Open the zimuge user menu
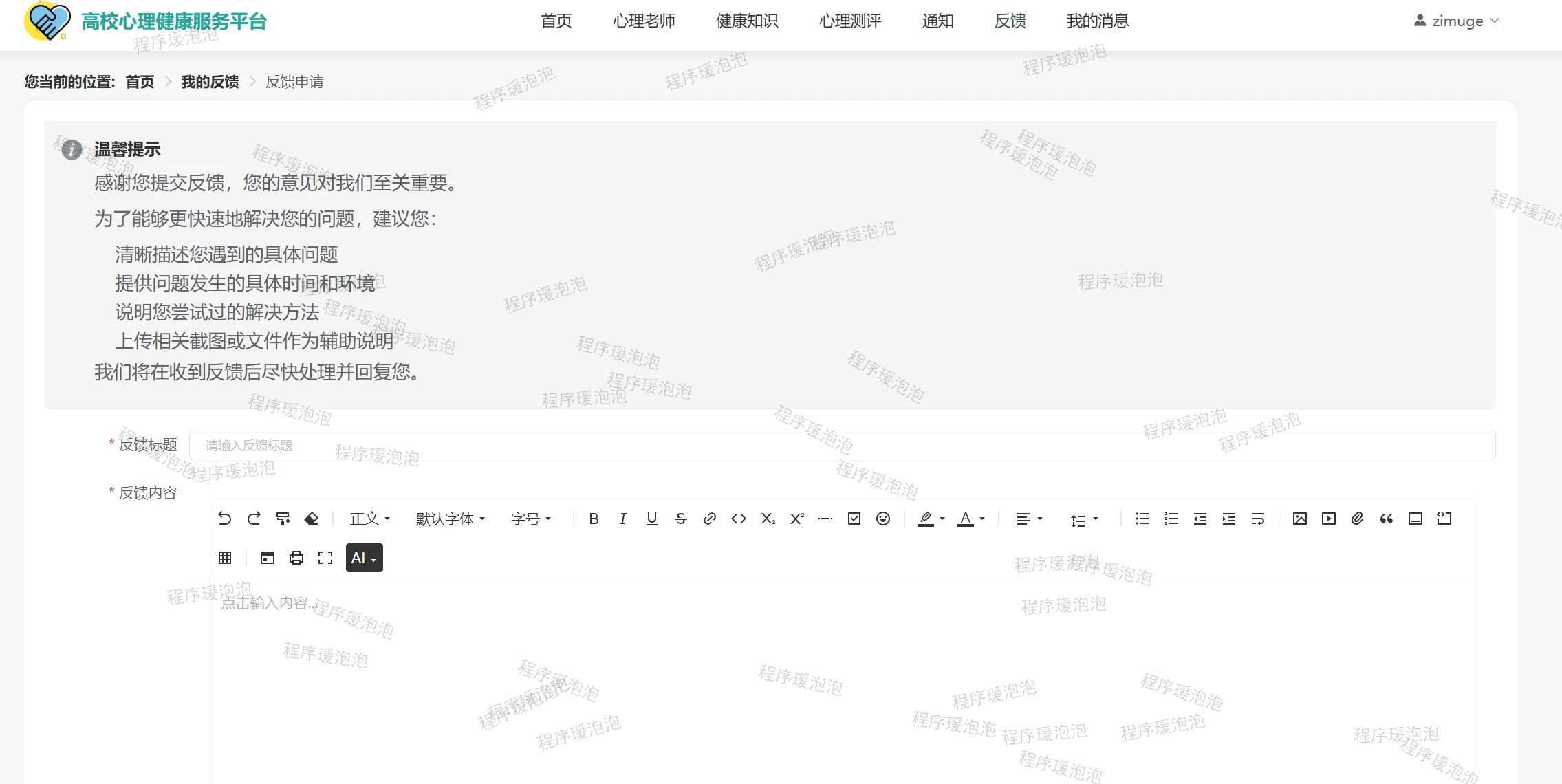The image size is (1562, 784). 1457,21
